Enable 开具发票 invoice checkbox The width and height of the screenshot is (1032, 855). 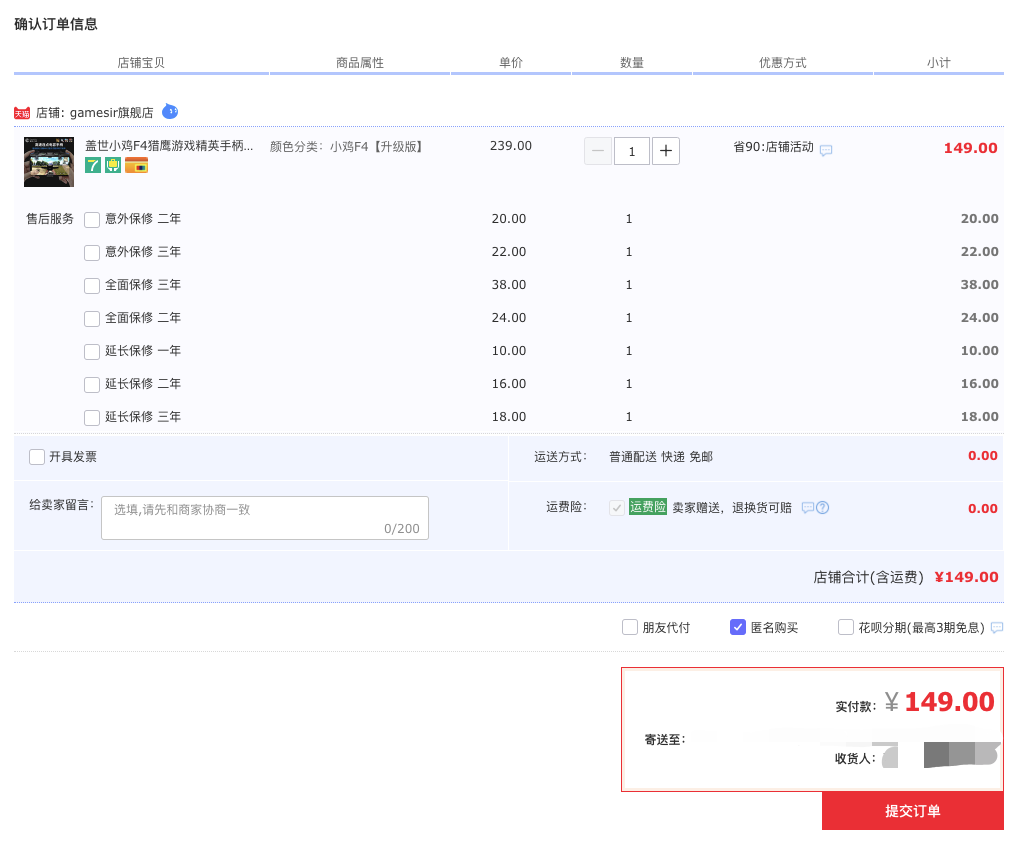[x=37, y=457]
